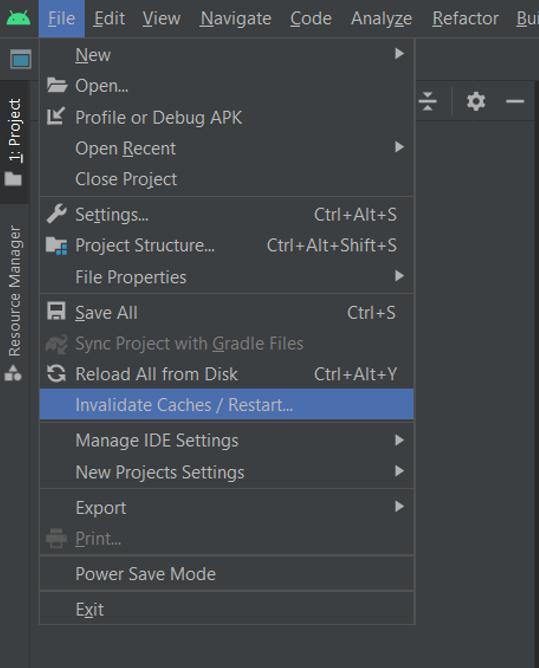This screenshot has width=539, height=668.
Task: Open the 1: Project side tab
Action: (x=14, y=143)
